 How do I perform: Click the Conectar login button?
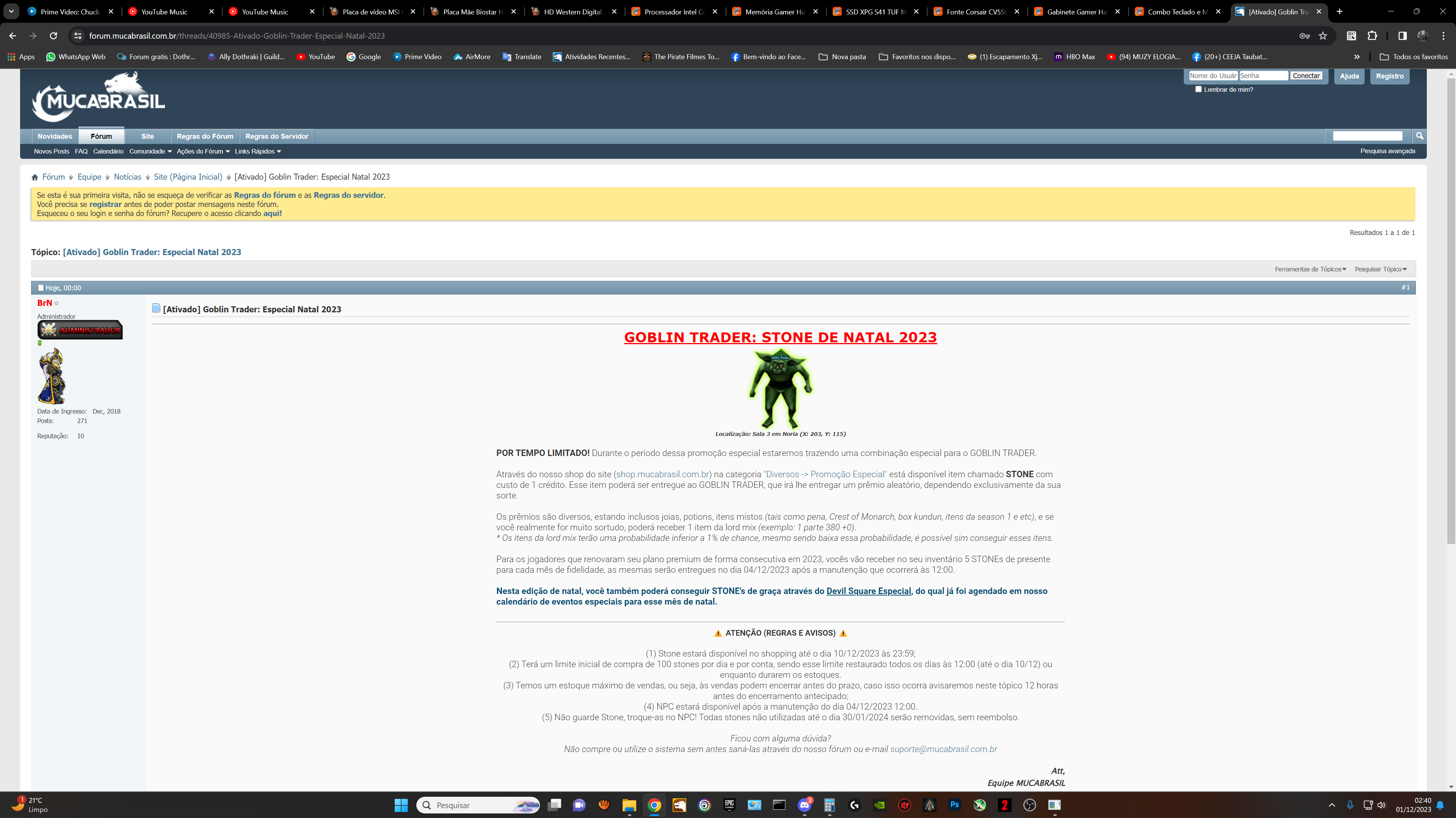tap(1305, 76)
